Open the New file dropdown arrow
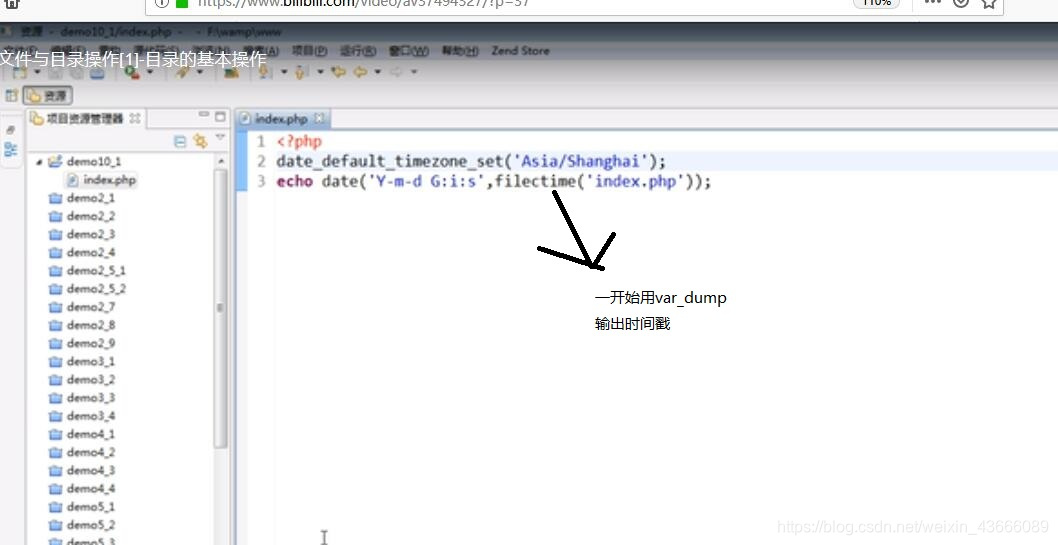Screen dimensions: 1058x545 coord(36,71)
